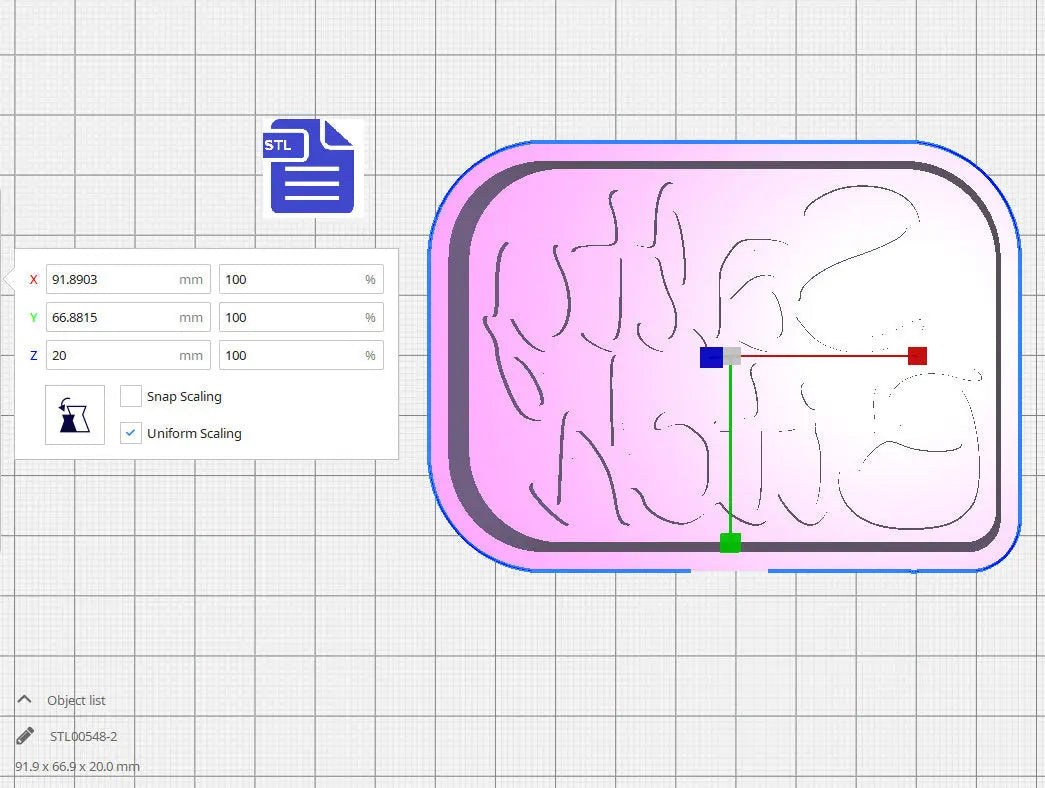Select the green Y-axis scale handle
This screenshot has width=1045, height=788.
tap(730, 541)
